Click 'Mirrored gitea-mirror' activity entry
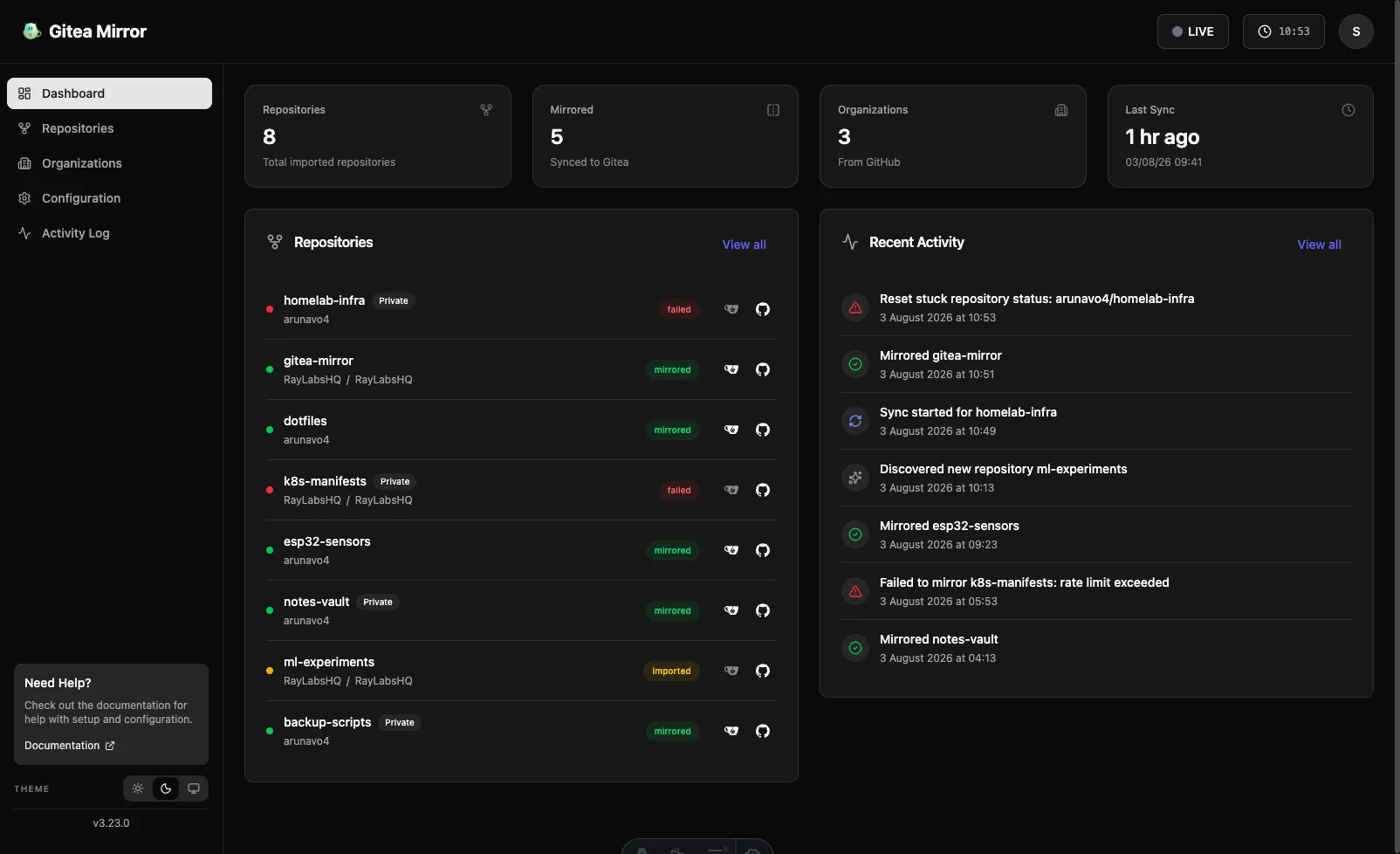The height and width of the screenshot is (854, 1400). (x=1096, y=364)
